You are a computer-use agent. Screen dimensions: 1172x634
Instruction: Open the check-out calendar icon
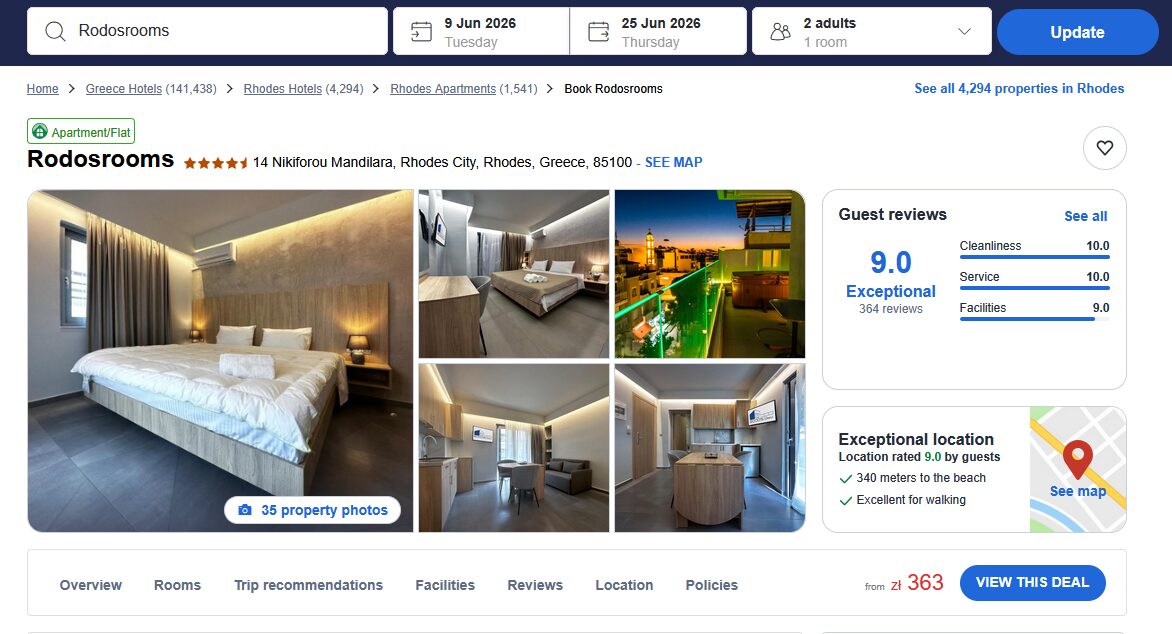[x=599, y=31]
